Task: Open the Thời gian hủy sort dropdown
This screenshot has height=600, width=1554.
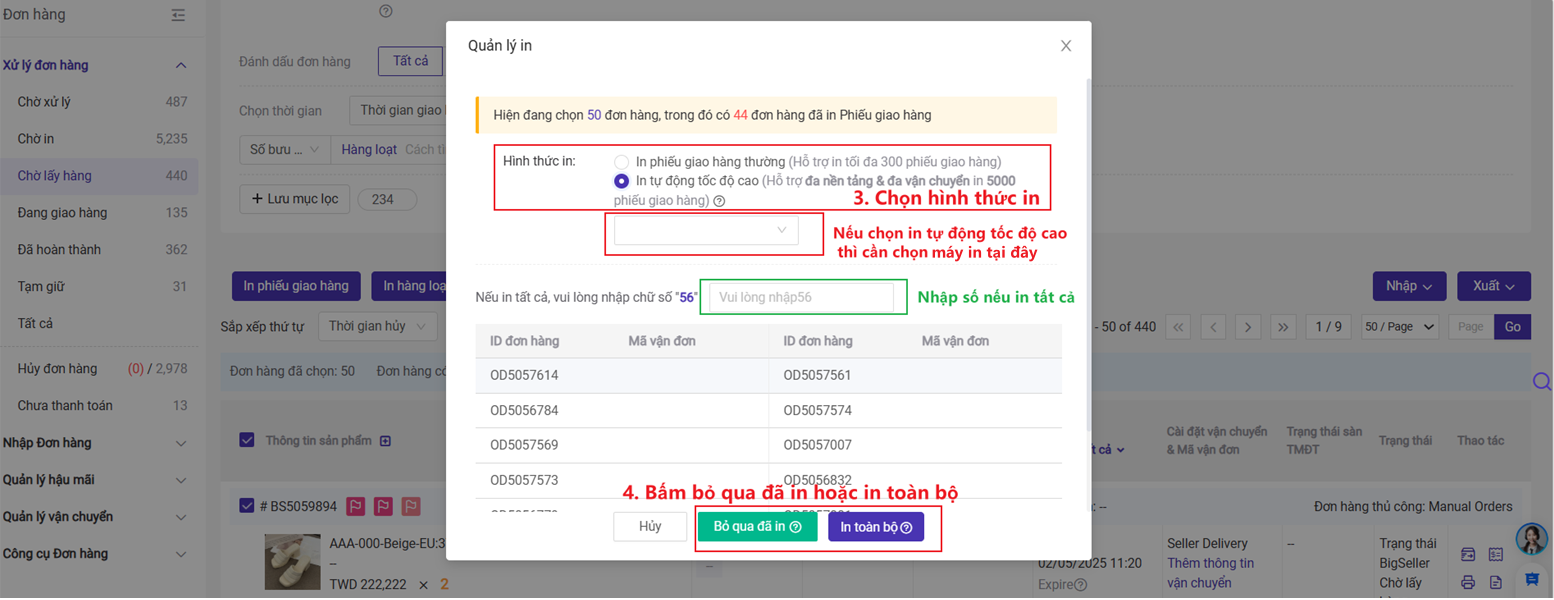Action: pyautogui.click(x=377, y=326)
